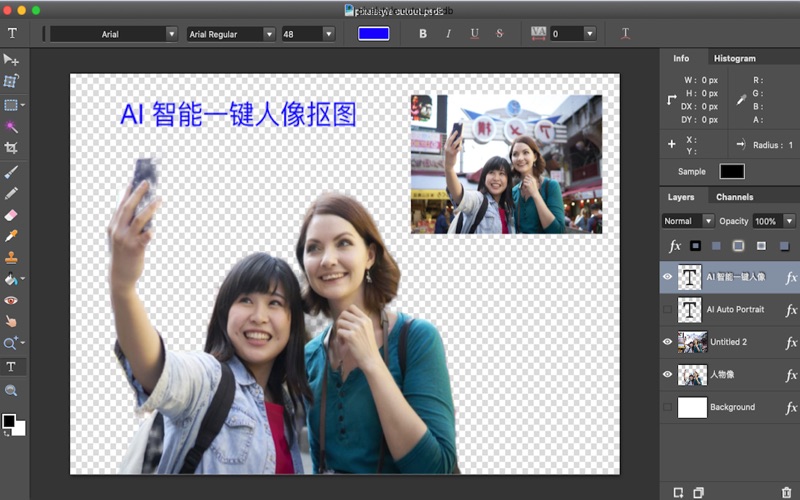
Task: Switch to the Channels tab
Action: click(x=735, y=197)
